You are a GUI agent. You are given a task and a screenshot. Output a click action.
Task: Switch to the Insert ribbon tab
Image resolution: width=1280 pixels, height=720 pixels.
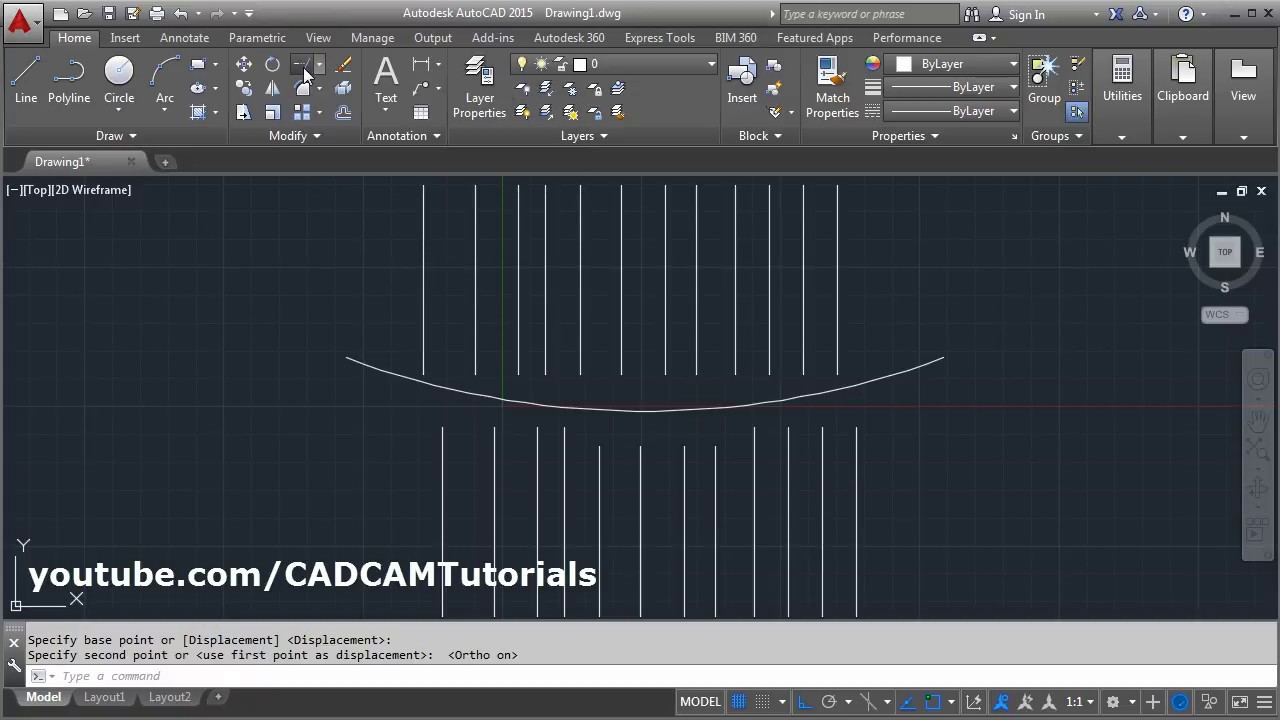coord(125,38)
